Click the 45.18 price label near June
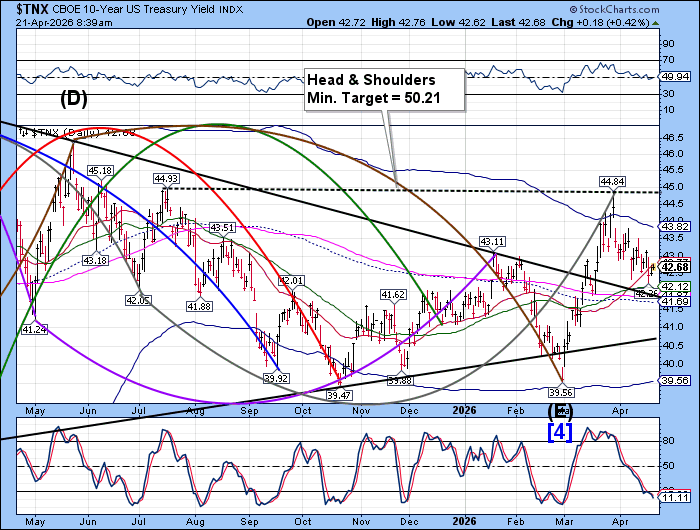Viewport: 700px width, 530px height. pos(99,171)
